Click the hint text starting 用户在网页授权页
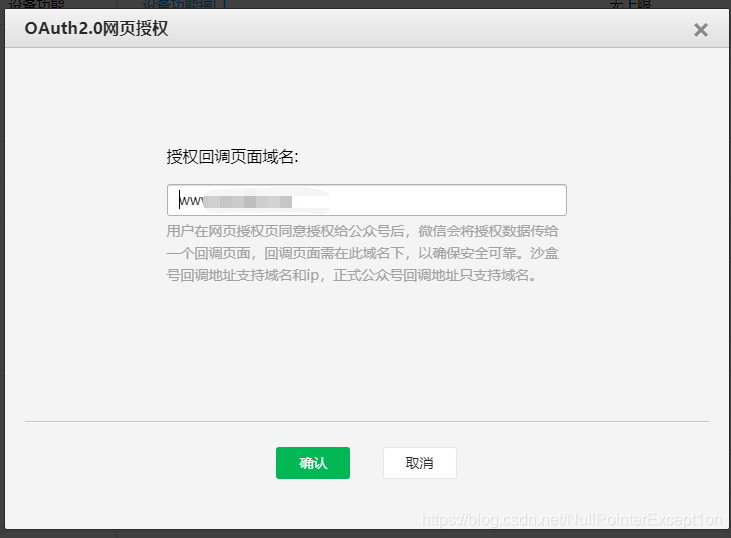731x538 pixels. [362, 253]
